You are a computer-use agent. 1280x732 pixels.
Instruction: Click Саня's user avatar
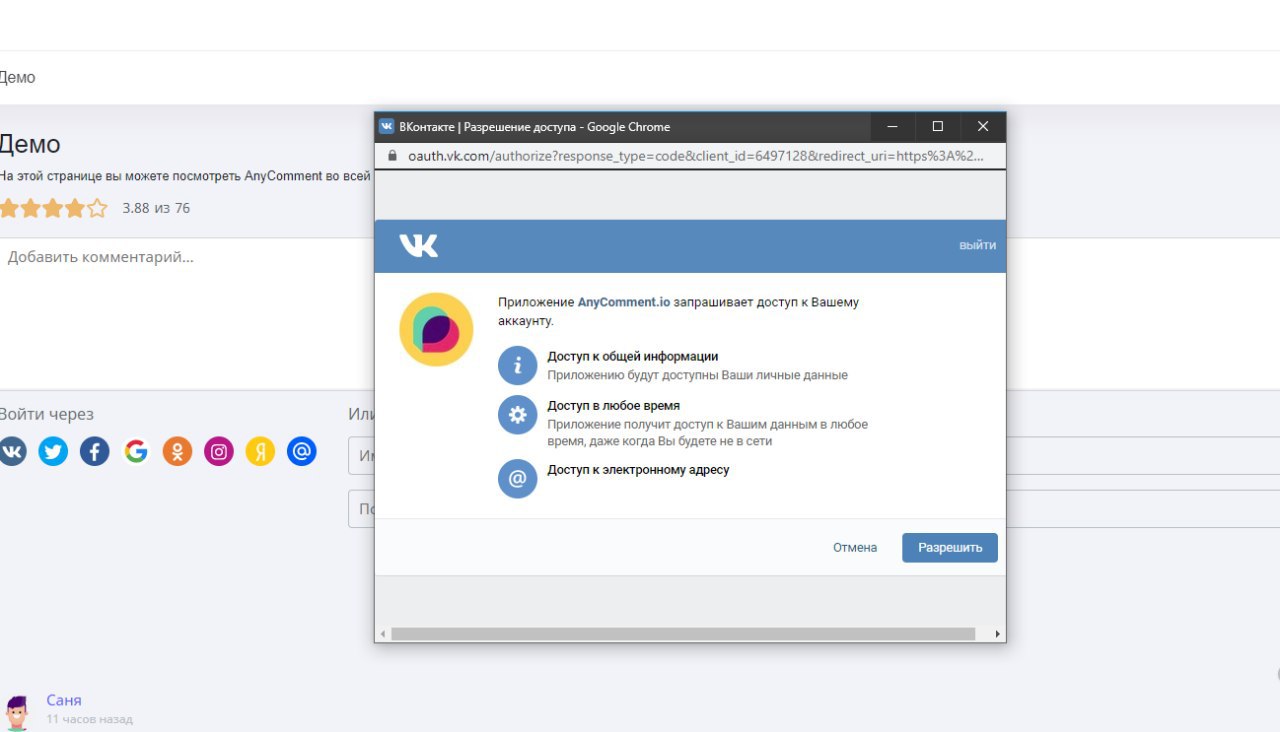coord(15,712)
